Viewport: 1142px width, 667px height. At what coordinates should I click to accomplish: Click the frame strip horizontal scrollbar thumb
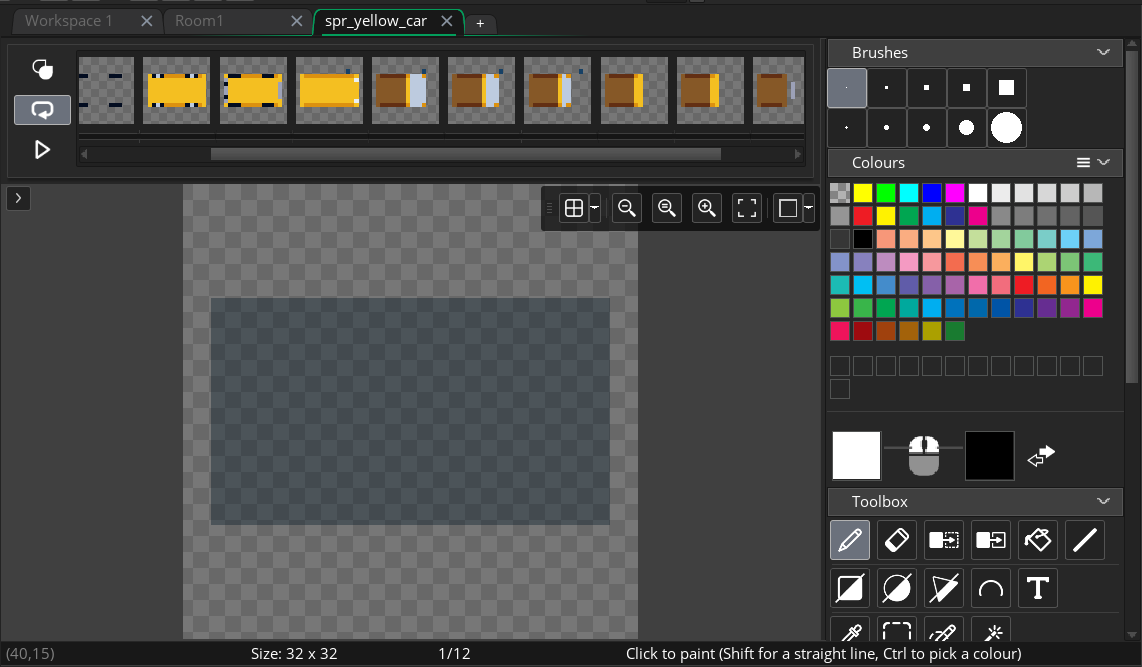[x=465, y=154]
